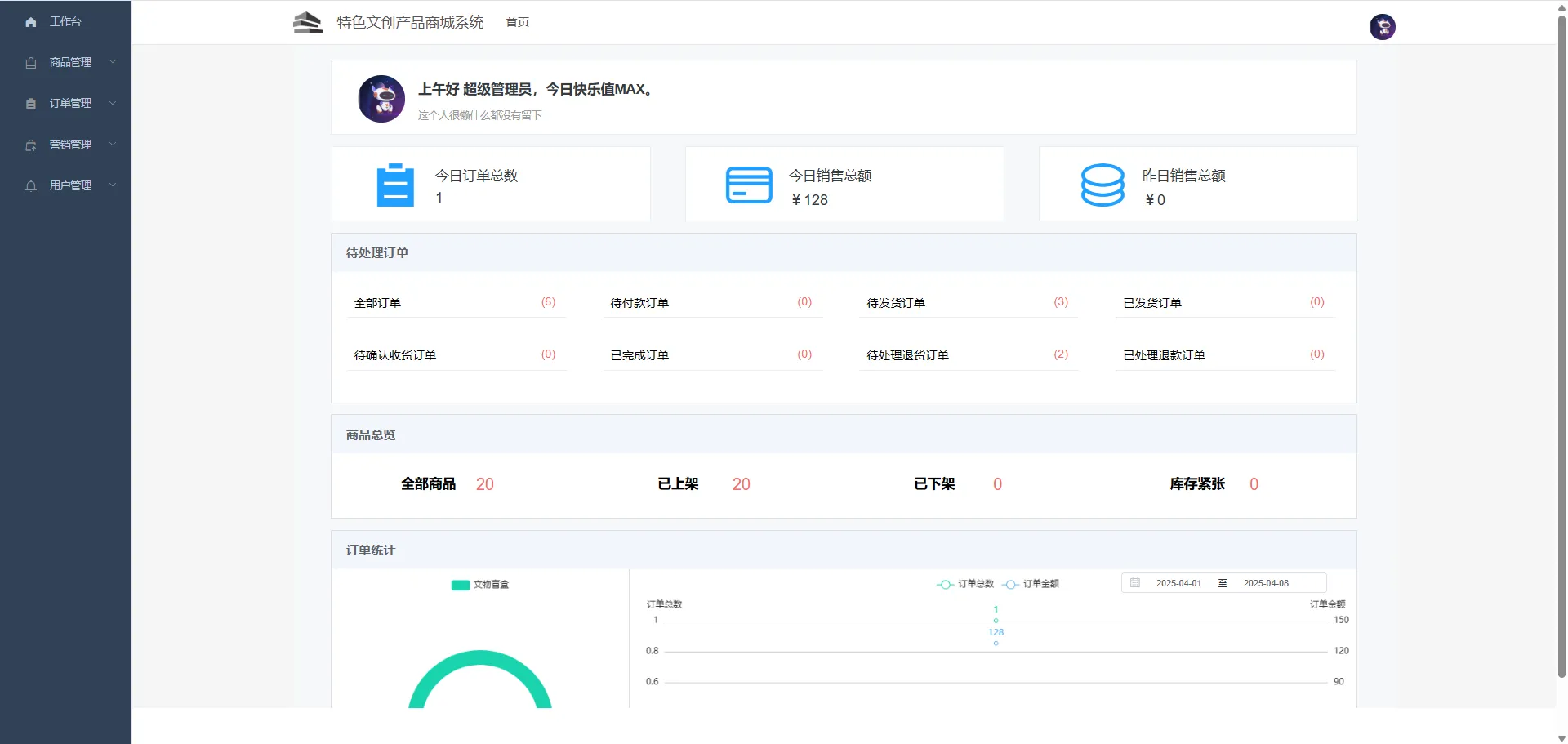Open the 待处理退货订单 returns link
The width and height of the screenshot is (1568, 744).
coord(907,355)
